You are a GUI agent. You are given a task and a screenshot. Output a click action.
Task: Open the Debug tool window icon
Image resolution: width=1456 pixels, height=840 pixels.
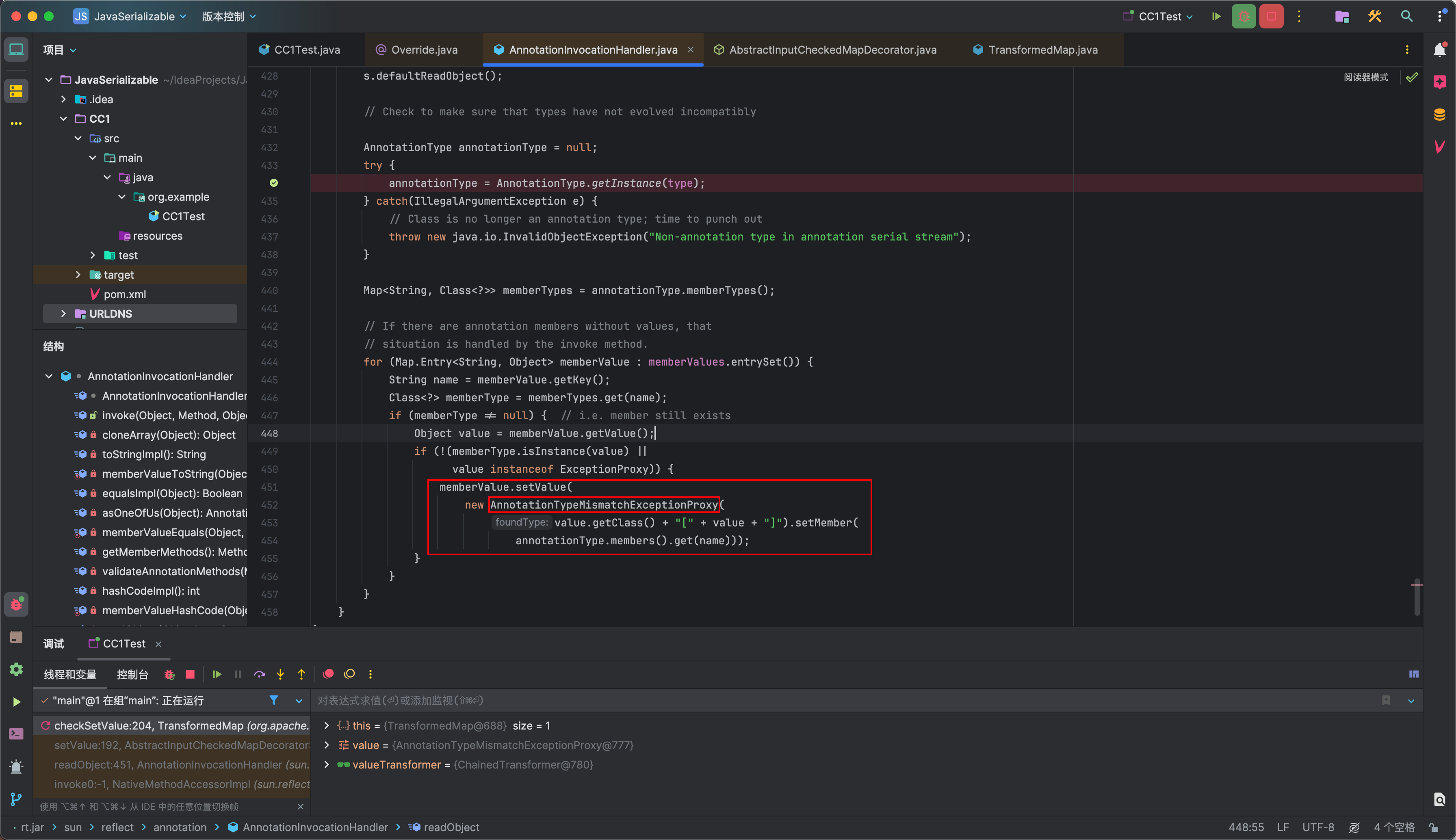(16, 604)
